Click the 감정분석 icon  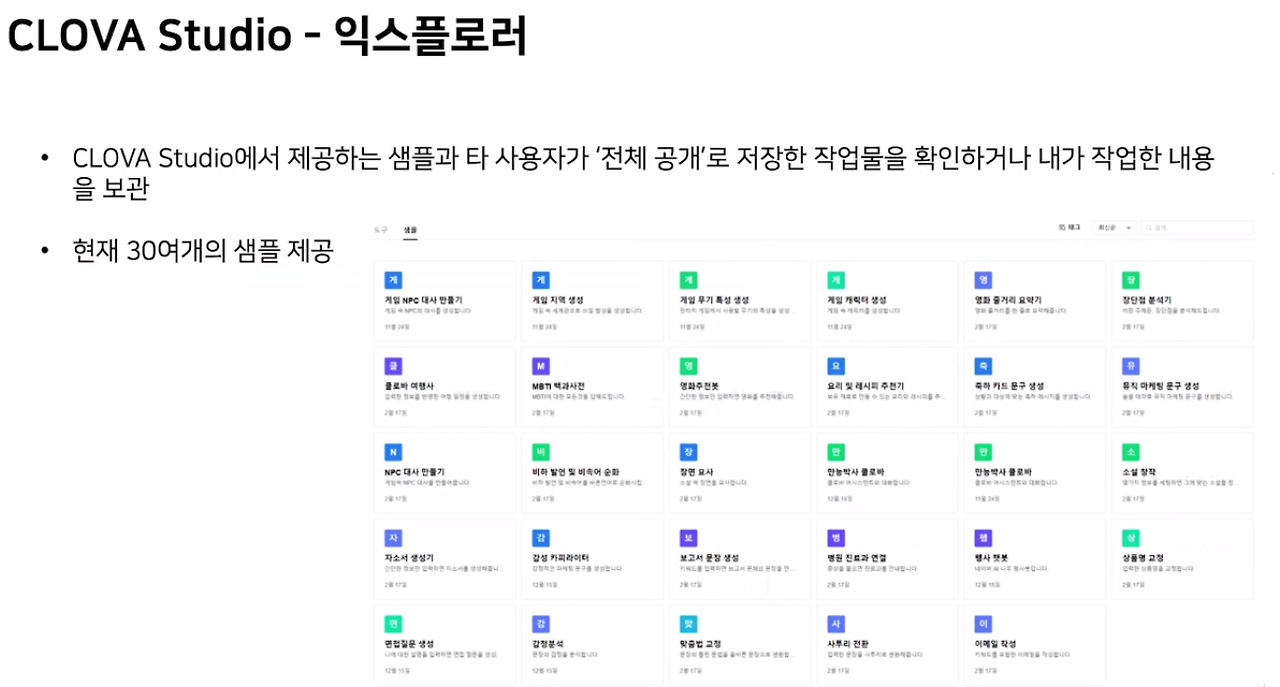(x=541, y=624)
